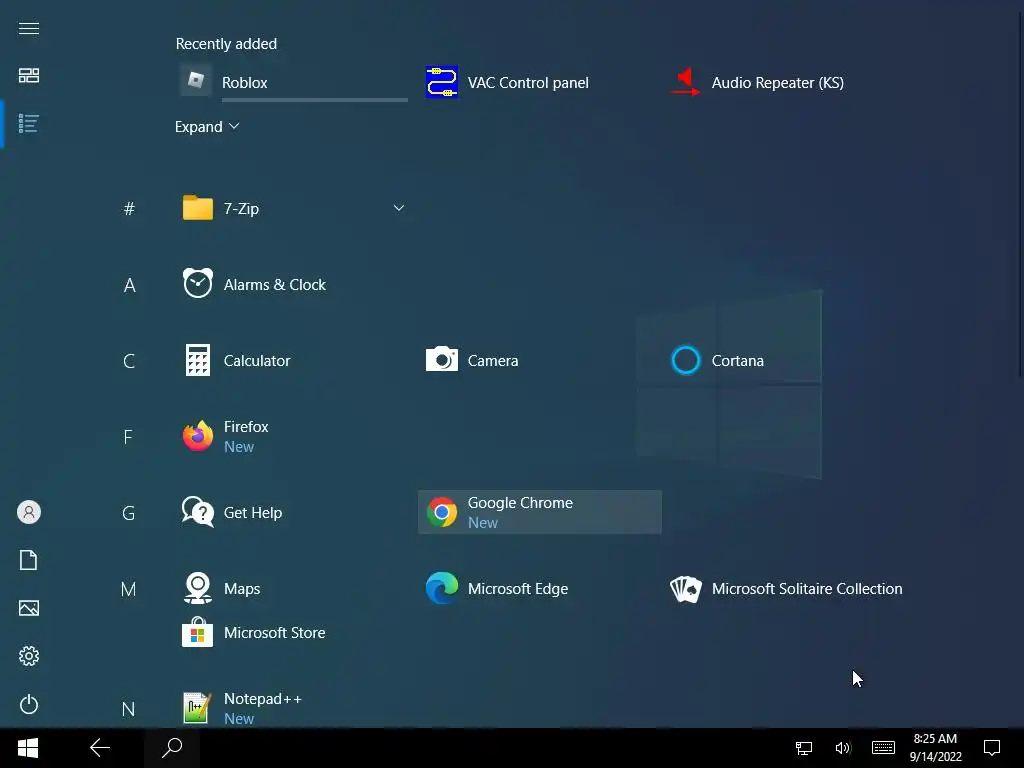1024x768 pixels.
Task: Expand the Recently added list
Action: (207, 127)
